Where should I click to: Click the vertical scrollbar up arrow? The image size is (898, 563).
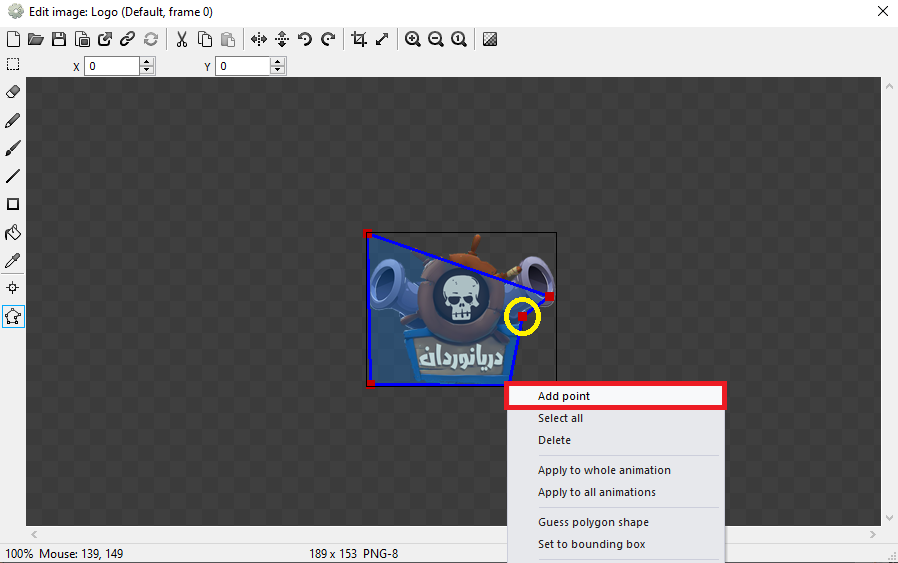pos(889,86)
